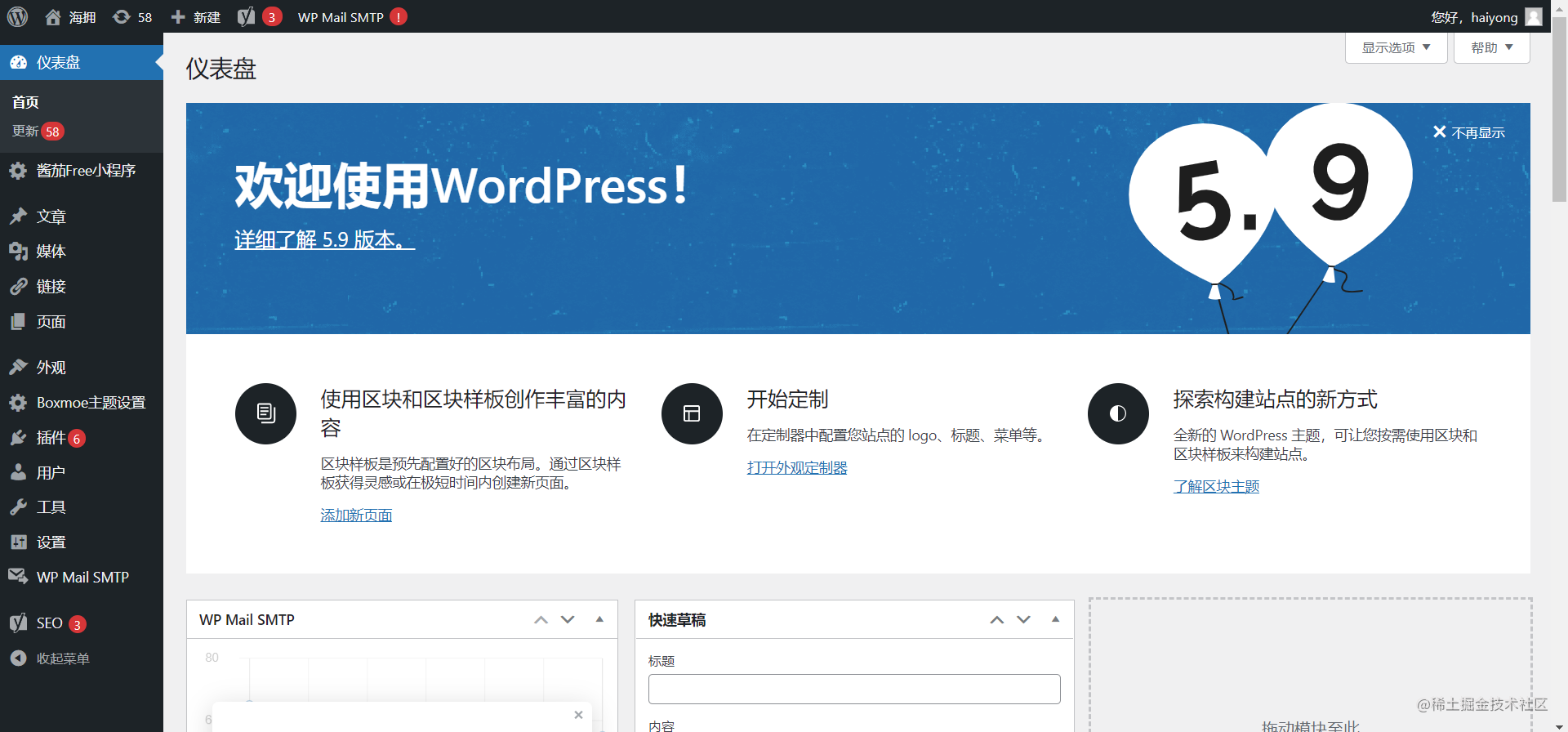Go to 外观 appearance menu

51,368
